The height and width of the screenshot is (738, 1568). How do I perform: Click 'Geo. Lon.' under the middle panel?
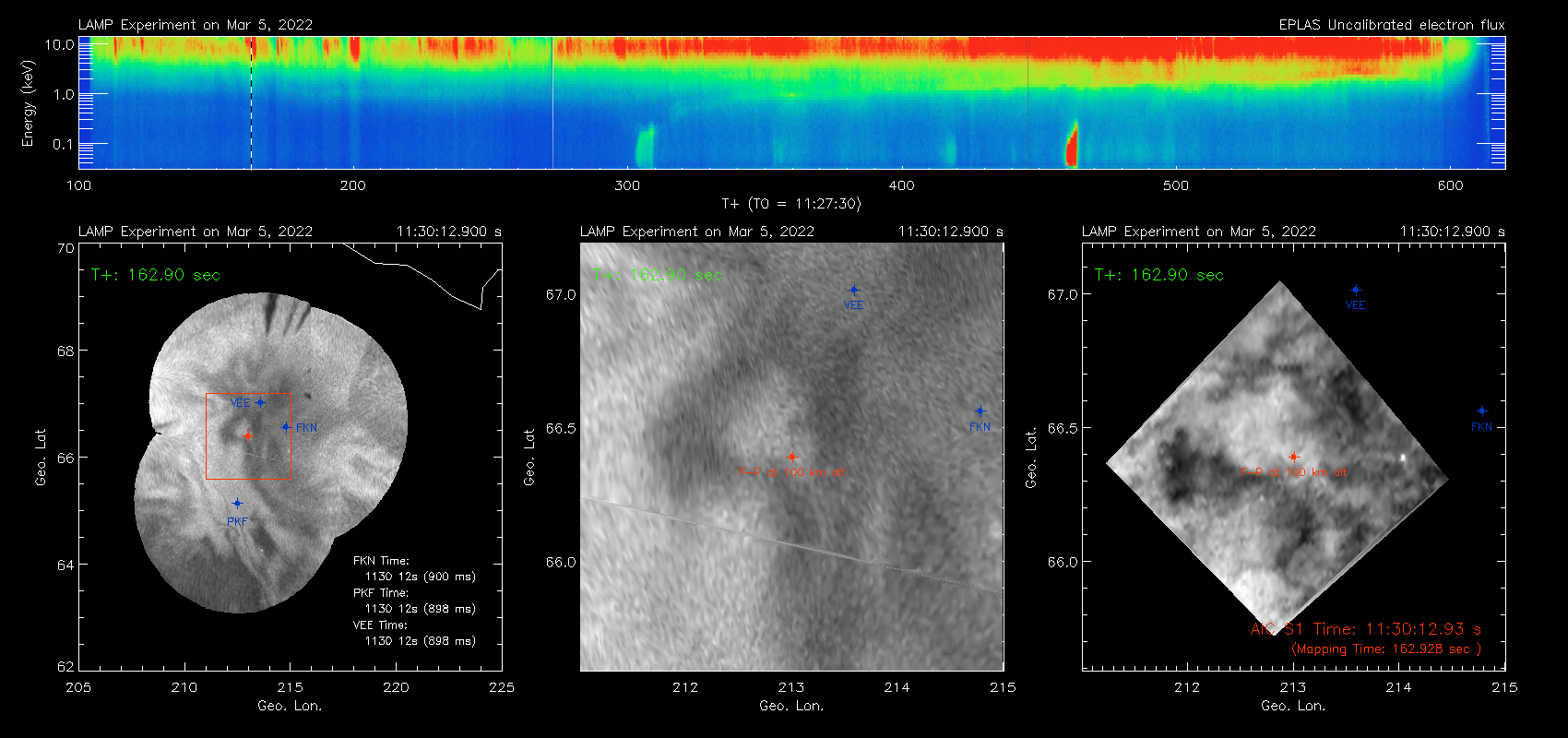(791, 706)
